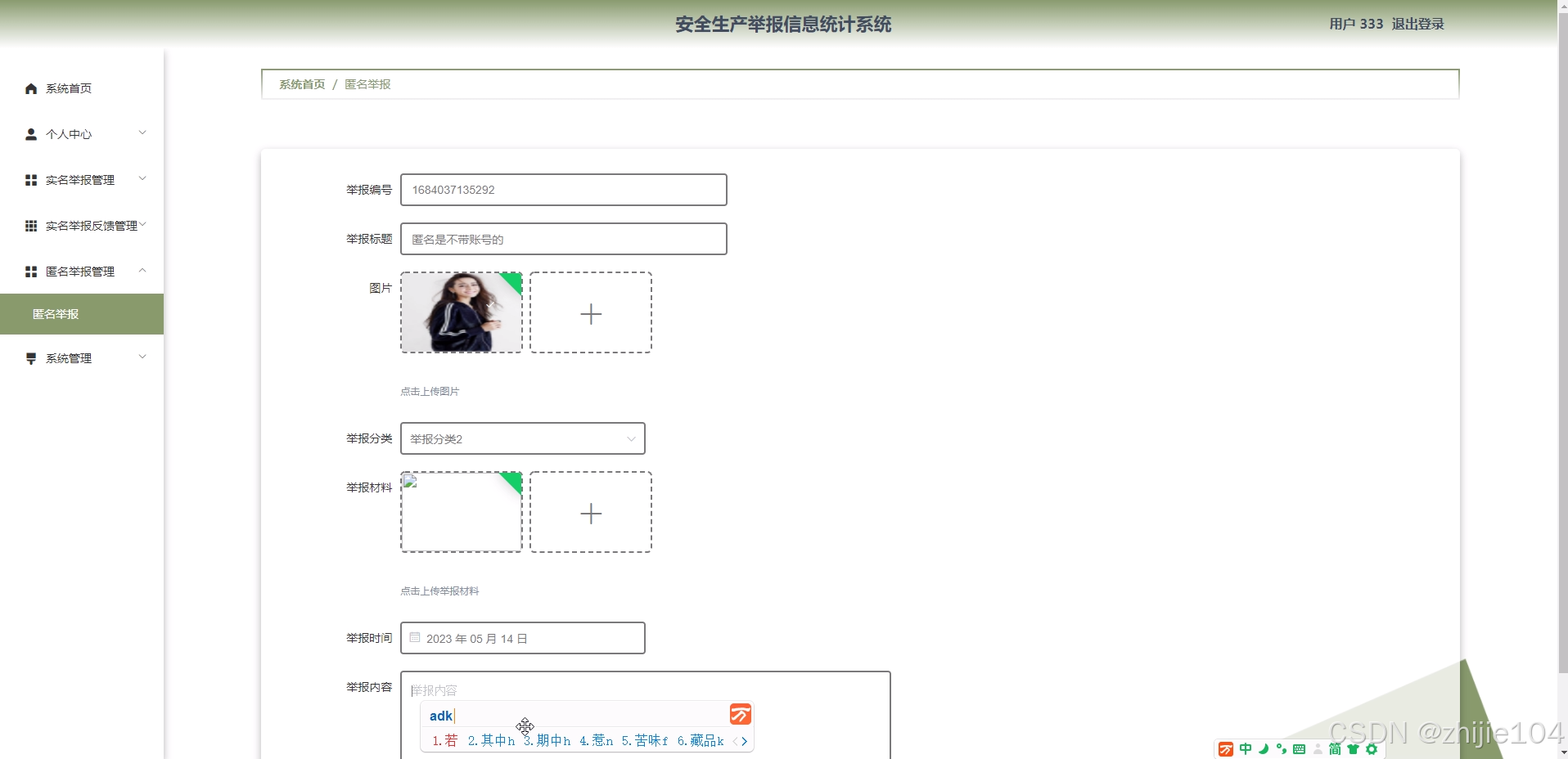Toggle IME simplified/traditional 简 button
Viewport: 1568px width, 759px height.
pos(1335,749)
